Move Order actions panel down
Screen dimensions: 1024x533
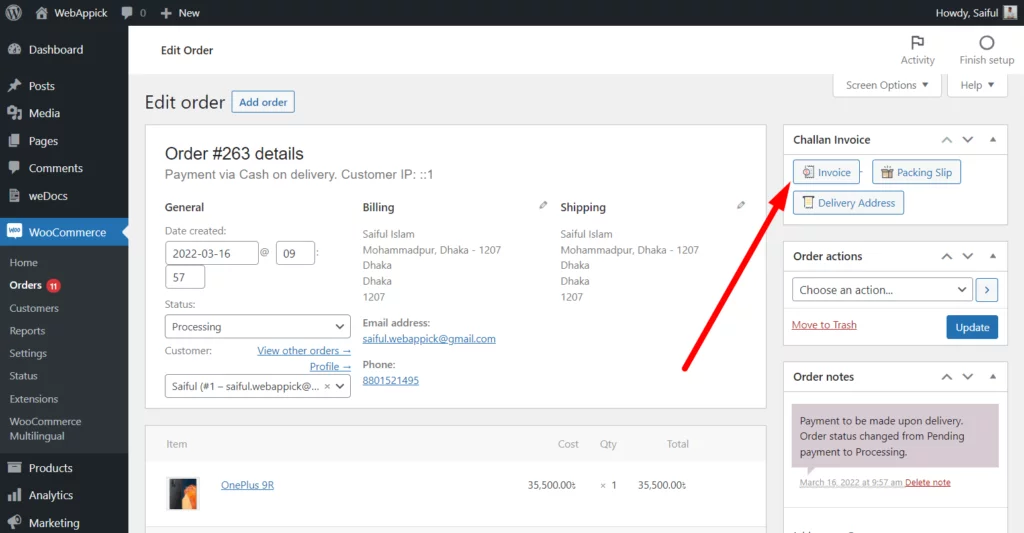pos(968,256)
